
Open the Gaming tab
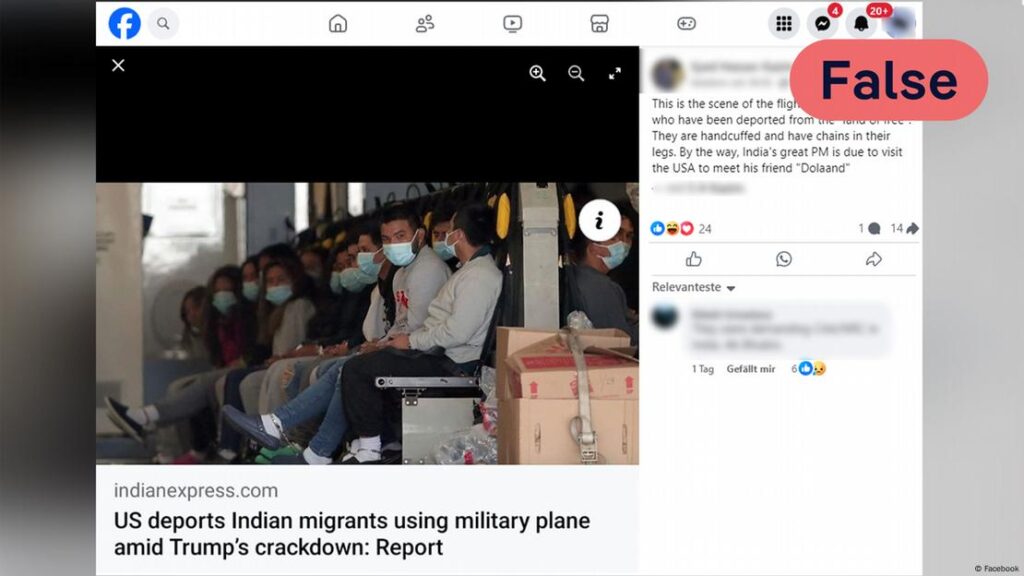point(686,24)
